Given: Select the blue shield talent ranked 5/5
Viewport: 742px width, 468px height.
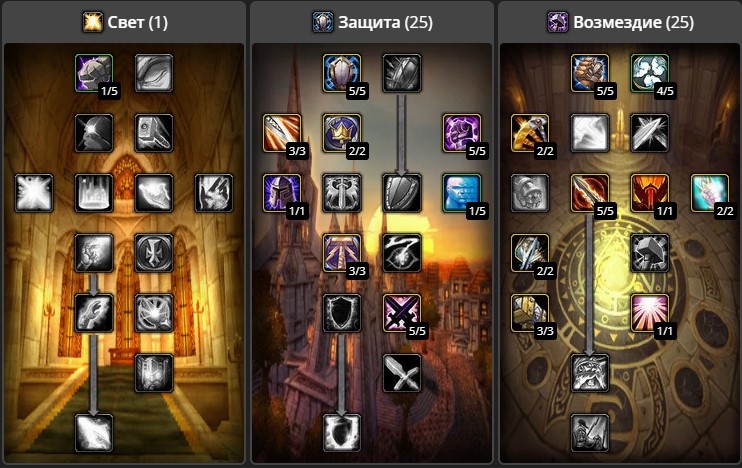Looking at the screenshot, I should [342, 73].
